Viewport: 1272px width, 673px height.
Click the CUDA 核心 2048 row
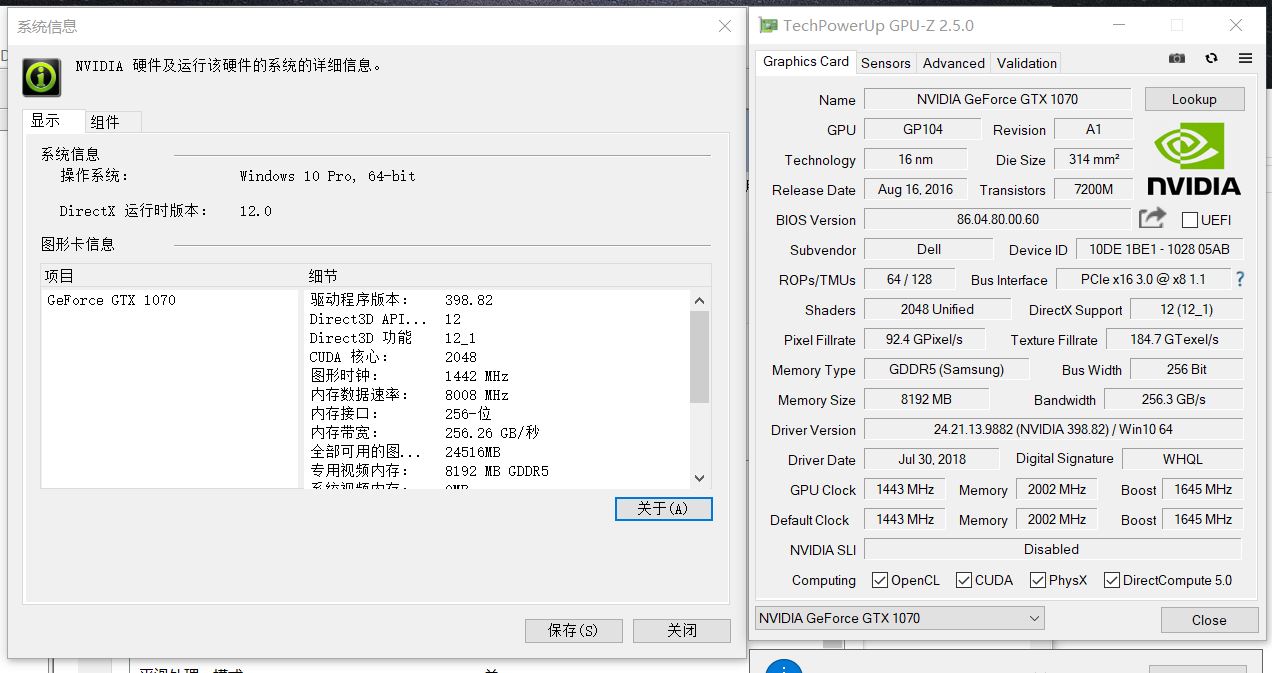497,357
